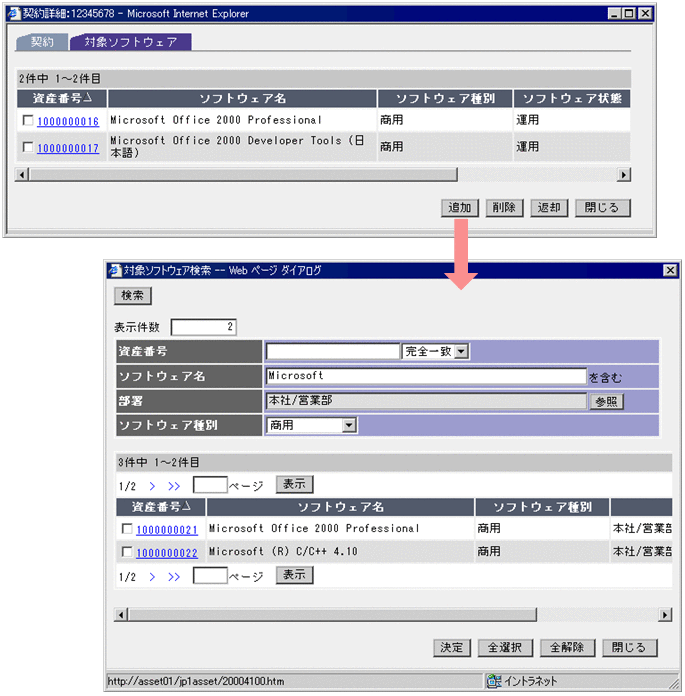Jump to last page using lower >> link
Viewport: 685px width, 696px height.
pyautogui.click(x=174, y=577)
